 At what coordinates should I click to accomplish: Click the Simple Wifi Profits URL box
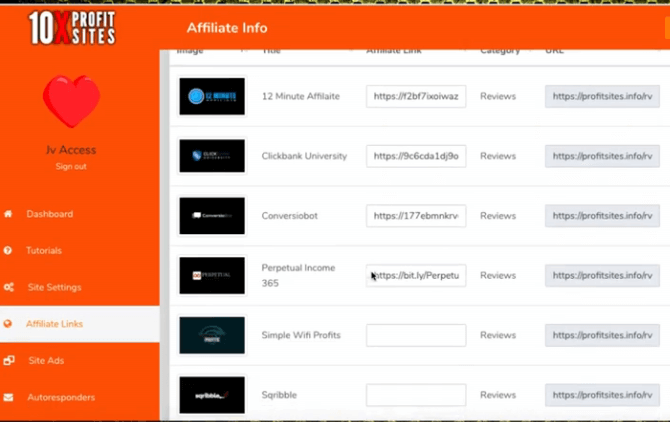coord(602,335)
